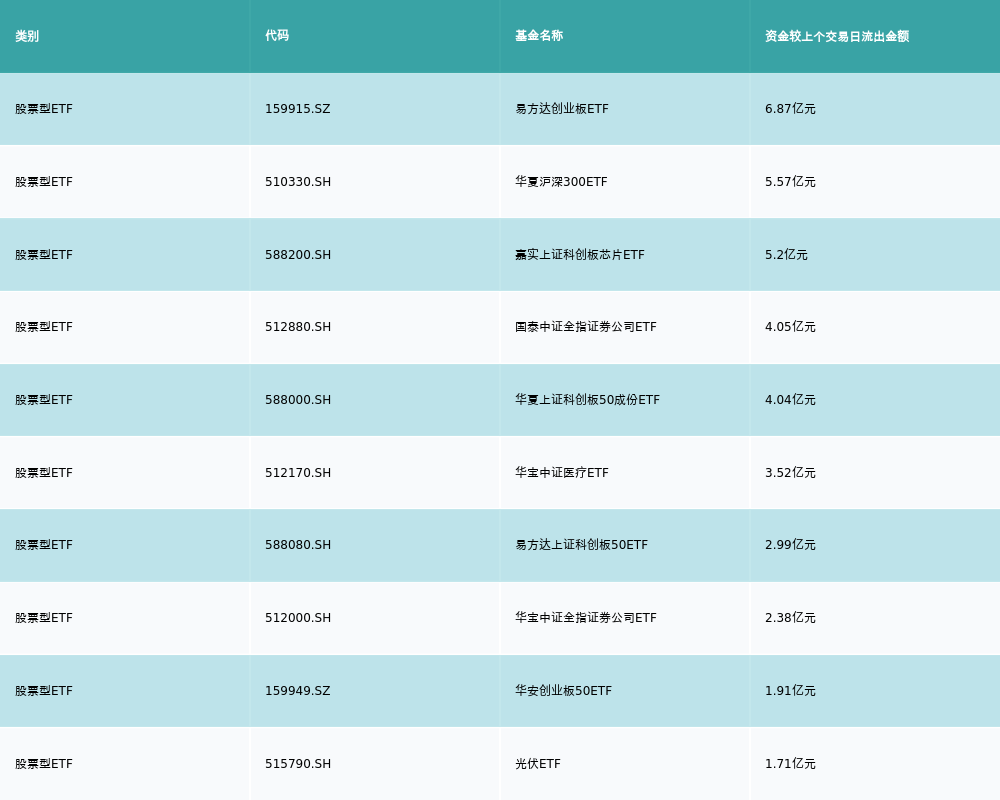Click outflow value 3.52亿元
The image size is (1000, 800).
(x=790, y=473)
